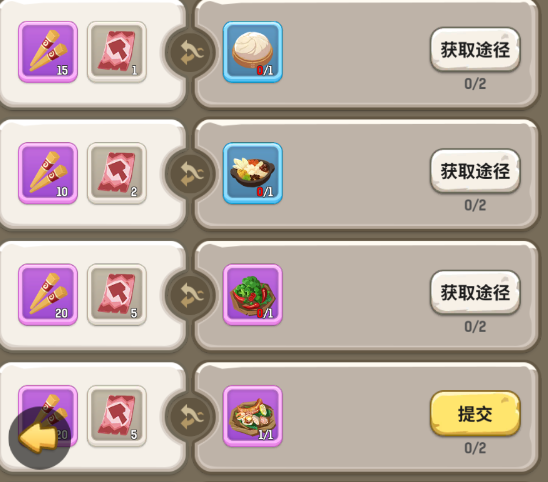This screenshot has width=548, height=482.
Task: Tap the third row chopsticks reward showing 20
Action: (48, 294)
